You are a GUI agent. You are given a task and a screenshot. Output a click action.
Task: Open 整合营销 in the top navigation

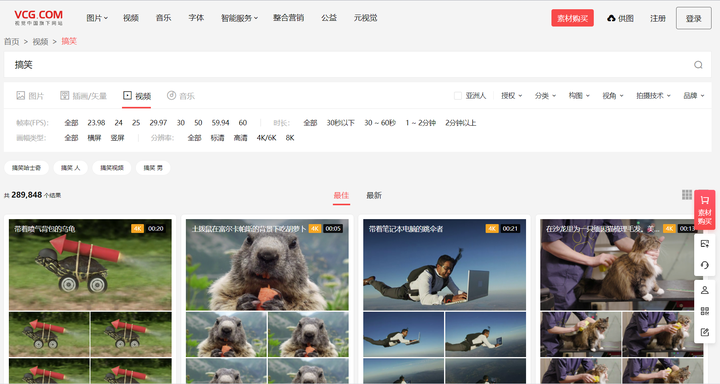tap(288, 18)
